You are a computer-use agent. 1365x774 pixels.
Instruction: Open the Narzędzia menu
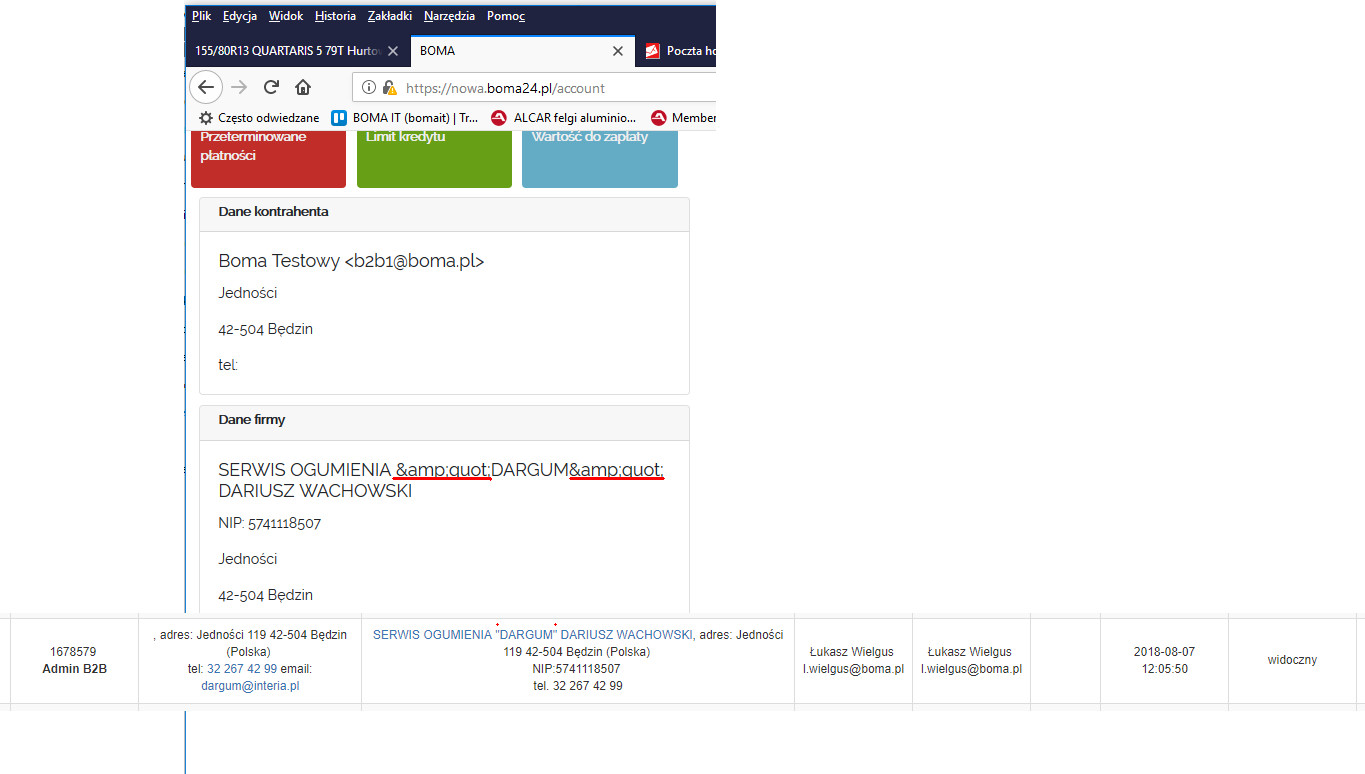click(449, 16)
